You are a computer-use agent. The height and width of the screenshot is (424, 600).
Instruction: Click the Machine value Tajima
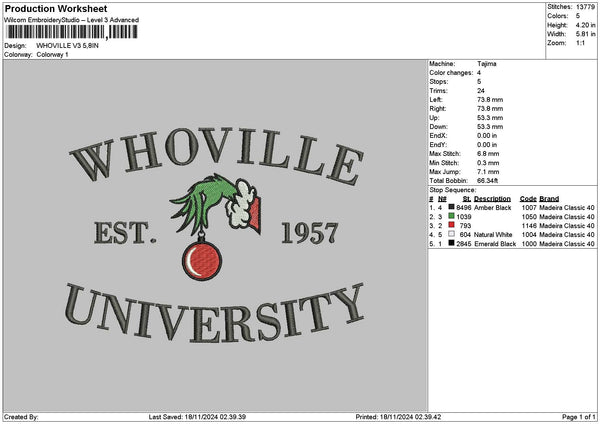[487, 64]
